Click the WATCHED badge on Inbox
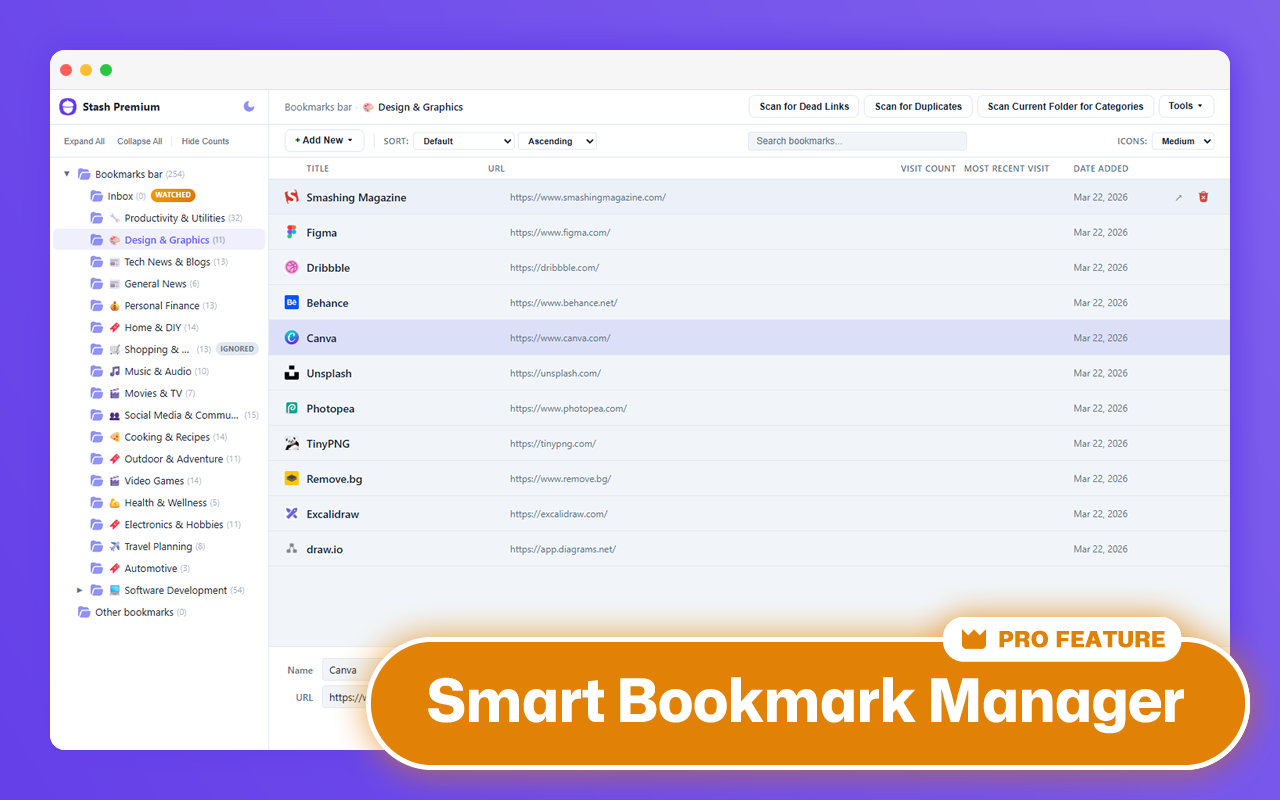The image size is (1280, 800). click(x=173, y=196)
